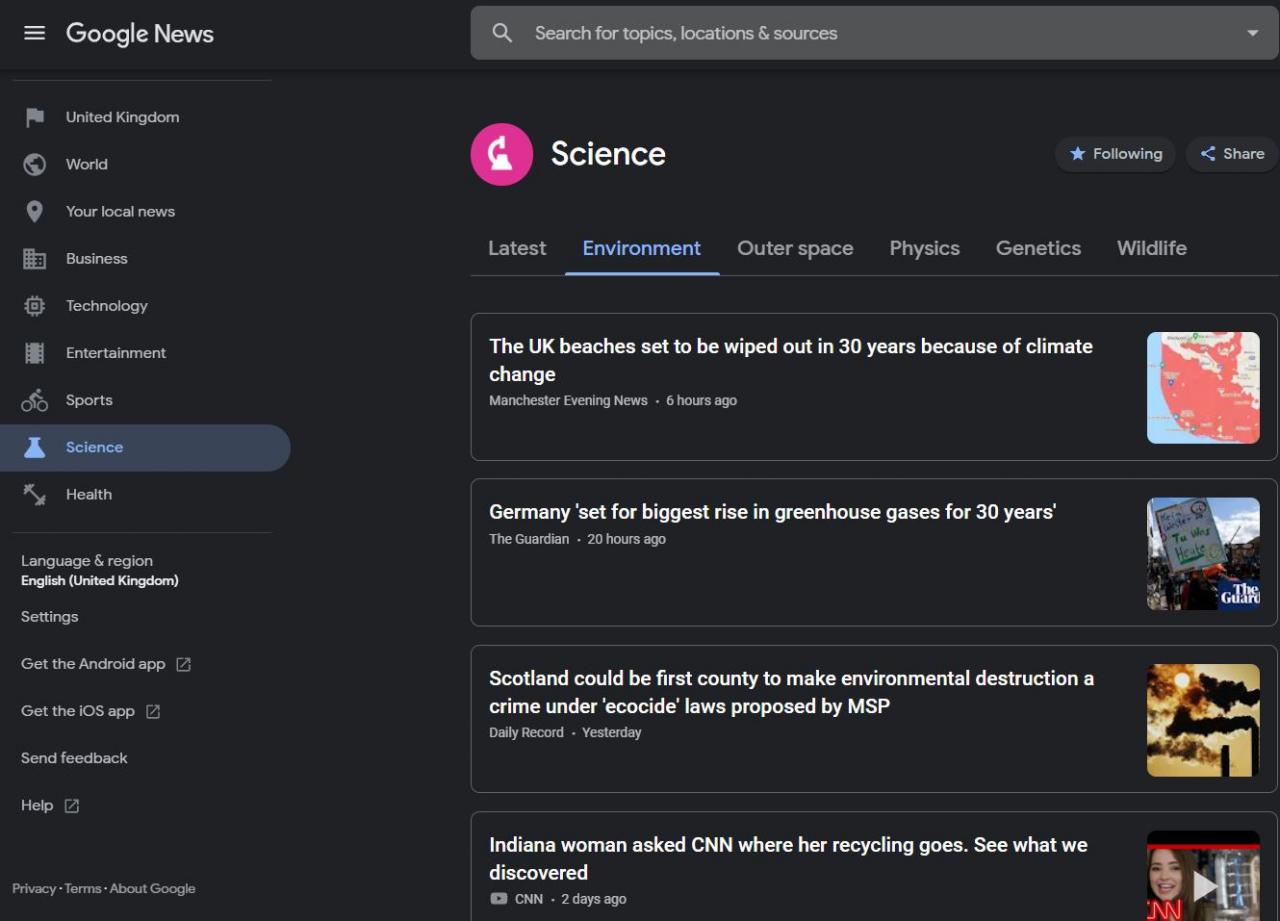Open the UK beaches article thumbnail
This screenshot has width=1280, height=921.
click(x=1203, y=388)
